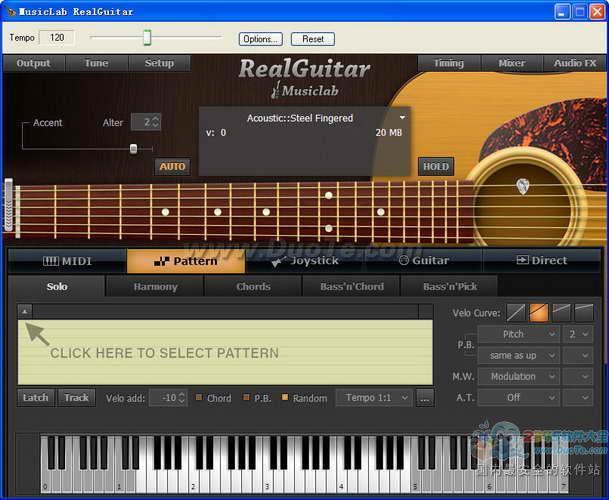Toggle the Random checkbox
The image size is (609, 500).
coord(285,397)
